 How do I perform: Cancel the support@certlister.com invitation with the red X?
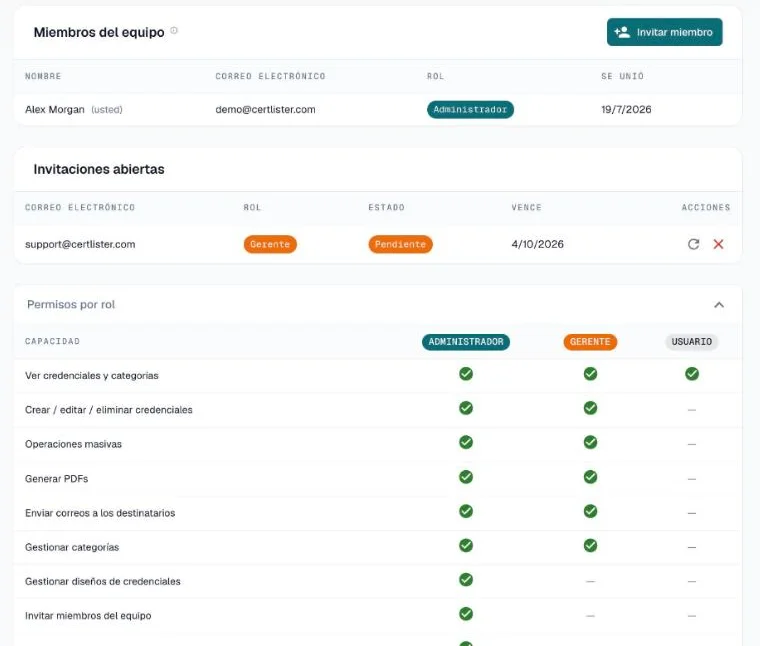[718, 244]
